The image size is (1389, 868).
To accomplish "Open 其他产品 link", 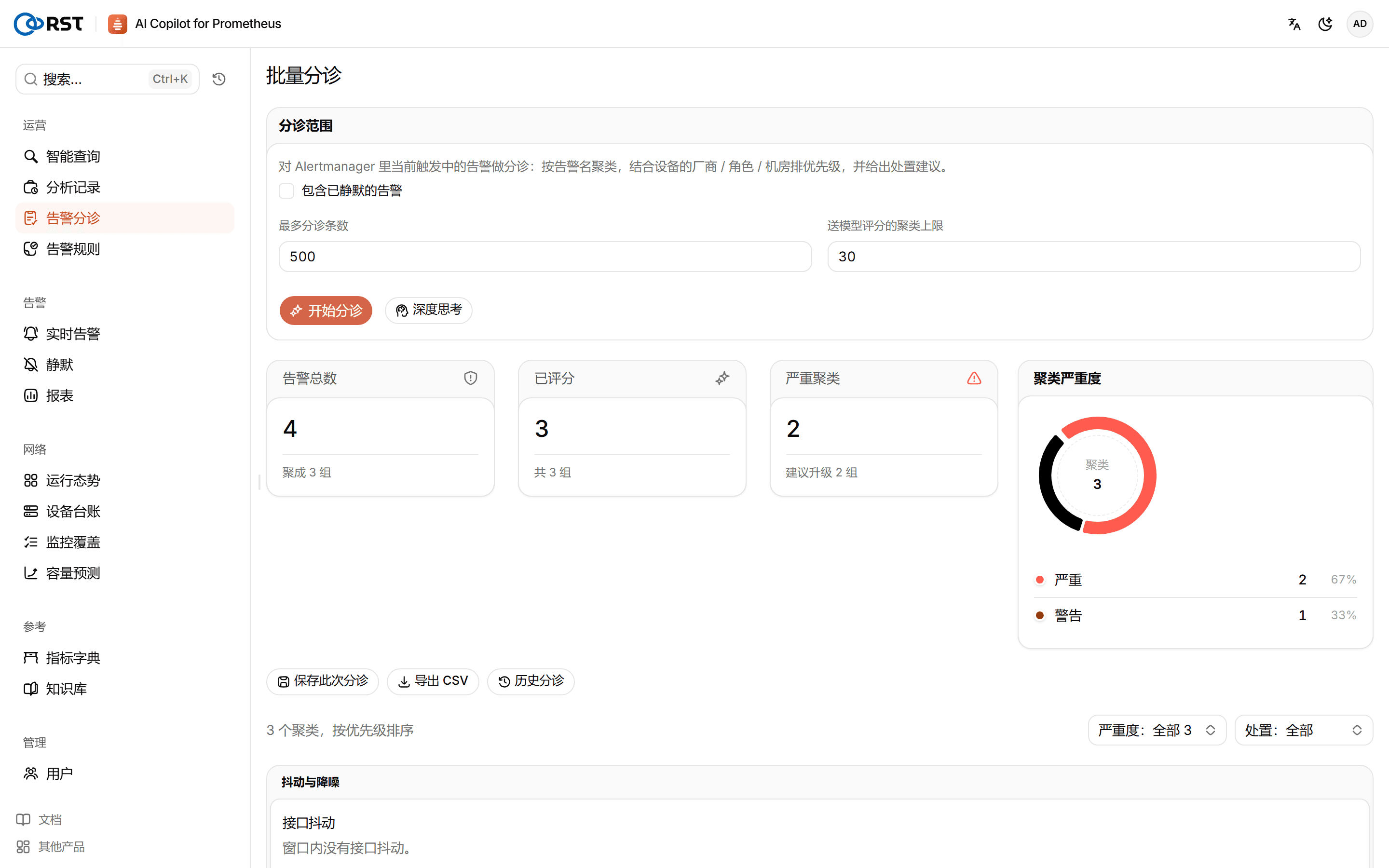I will click(51, 847).
